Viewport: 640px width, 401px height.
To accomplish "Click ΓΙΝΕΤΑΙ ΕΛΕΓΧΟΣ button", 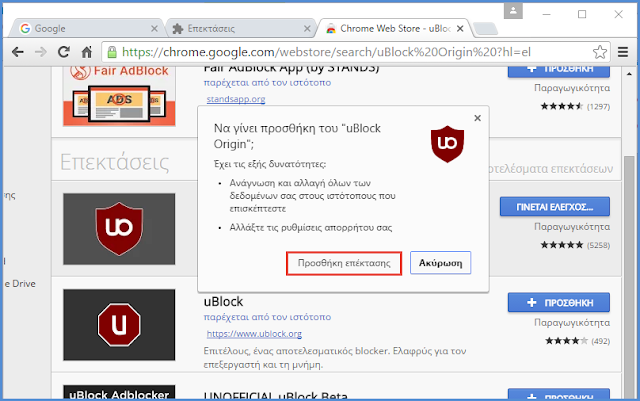I will 555,207.
